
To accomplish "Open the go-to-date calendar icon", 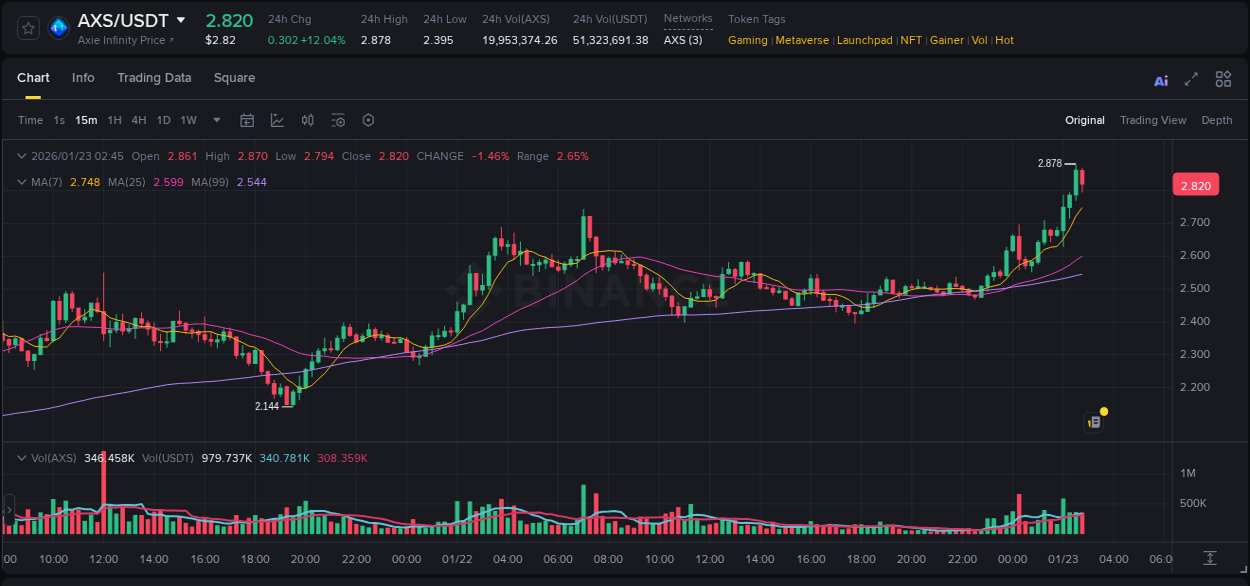I will 247,120.
